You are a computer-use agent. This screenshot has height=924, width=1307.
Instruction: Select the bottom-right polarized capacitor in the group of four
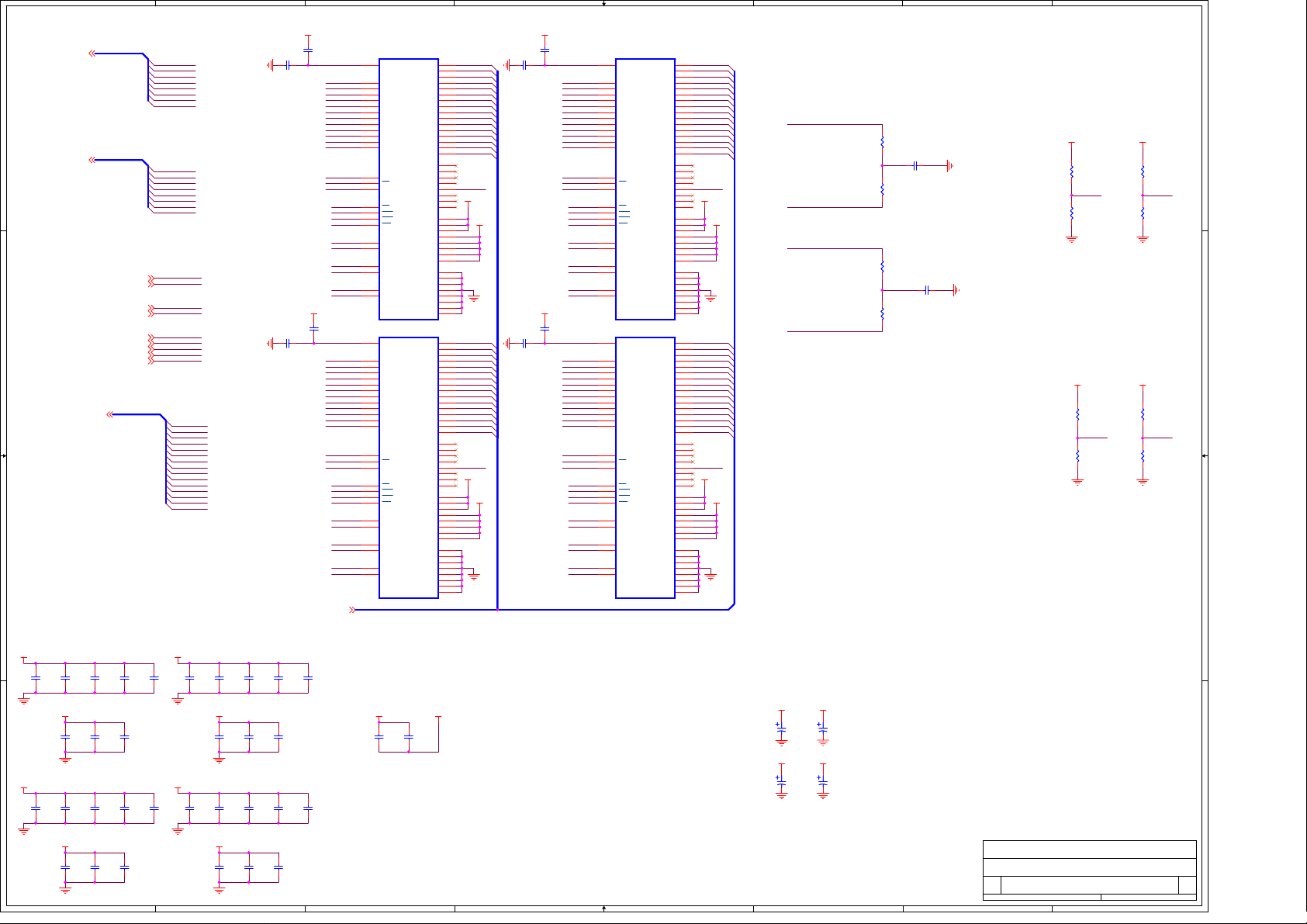[823, 782]
